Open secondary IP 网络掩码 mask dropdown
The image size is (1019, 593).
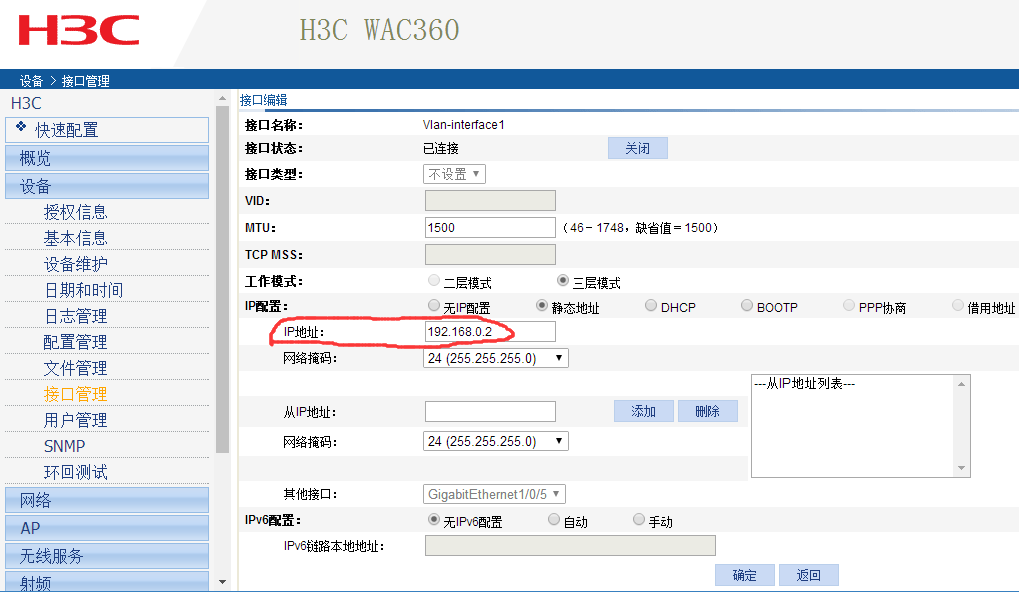tap(496, 441)
